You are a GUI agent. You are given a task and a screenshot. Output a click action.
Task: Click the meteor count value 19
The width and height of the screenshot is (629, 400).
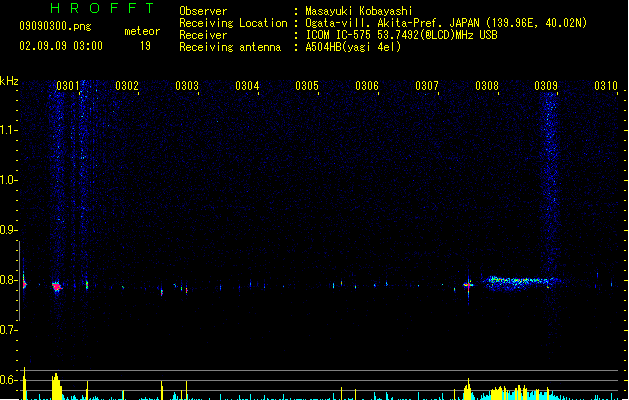click(x=145, y=46)
